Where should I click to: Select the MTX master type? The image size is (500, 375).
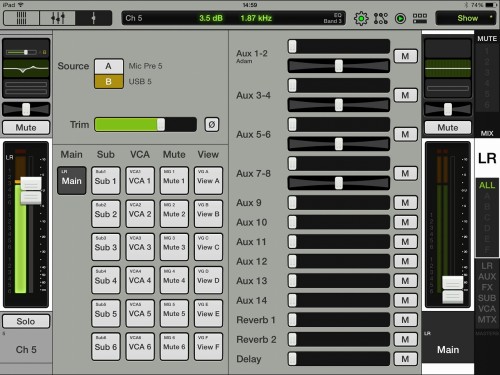click(487, 320)
